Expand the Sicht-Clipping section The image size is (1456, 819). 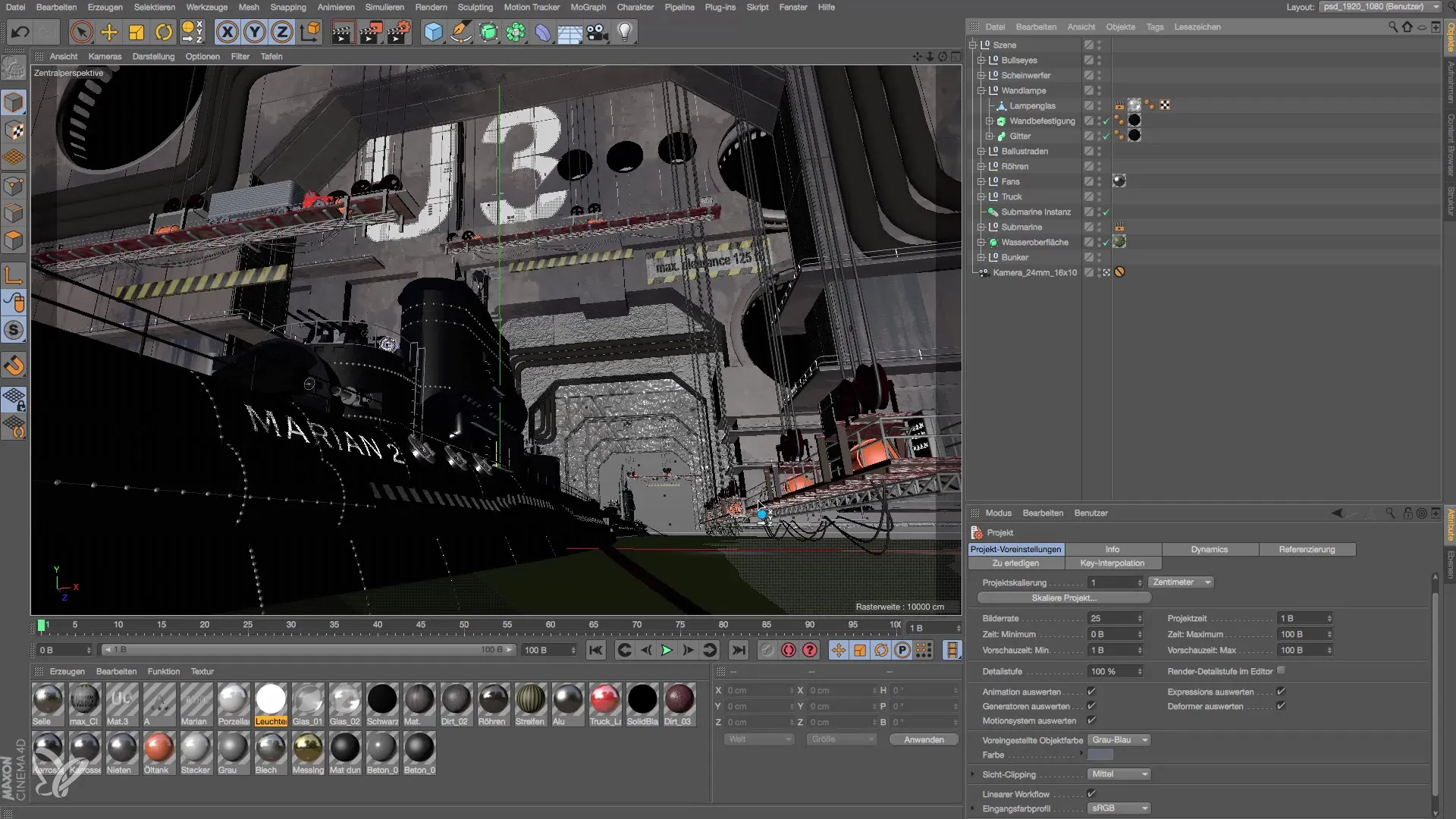click(x=973, y=774)
